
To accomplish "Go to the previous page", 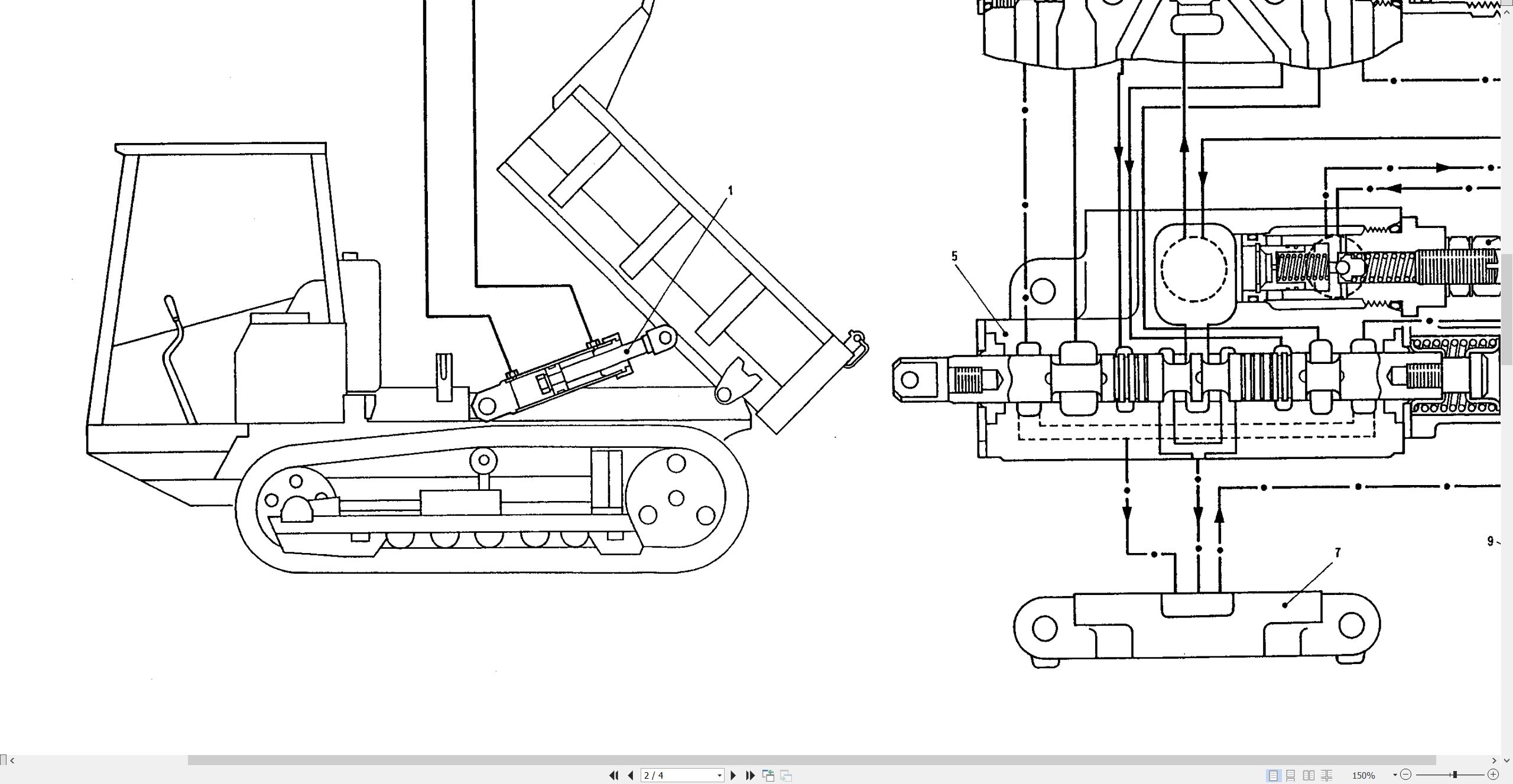I will [x=631, y=775].
